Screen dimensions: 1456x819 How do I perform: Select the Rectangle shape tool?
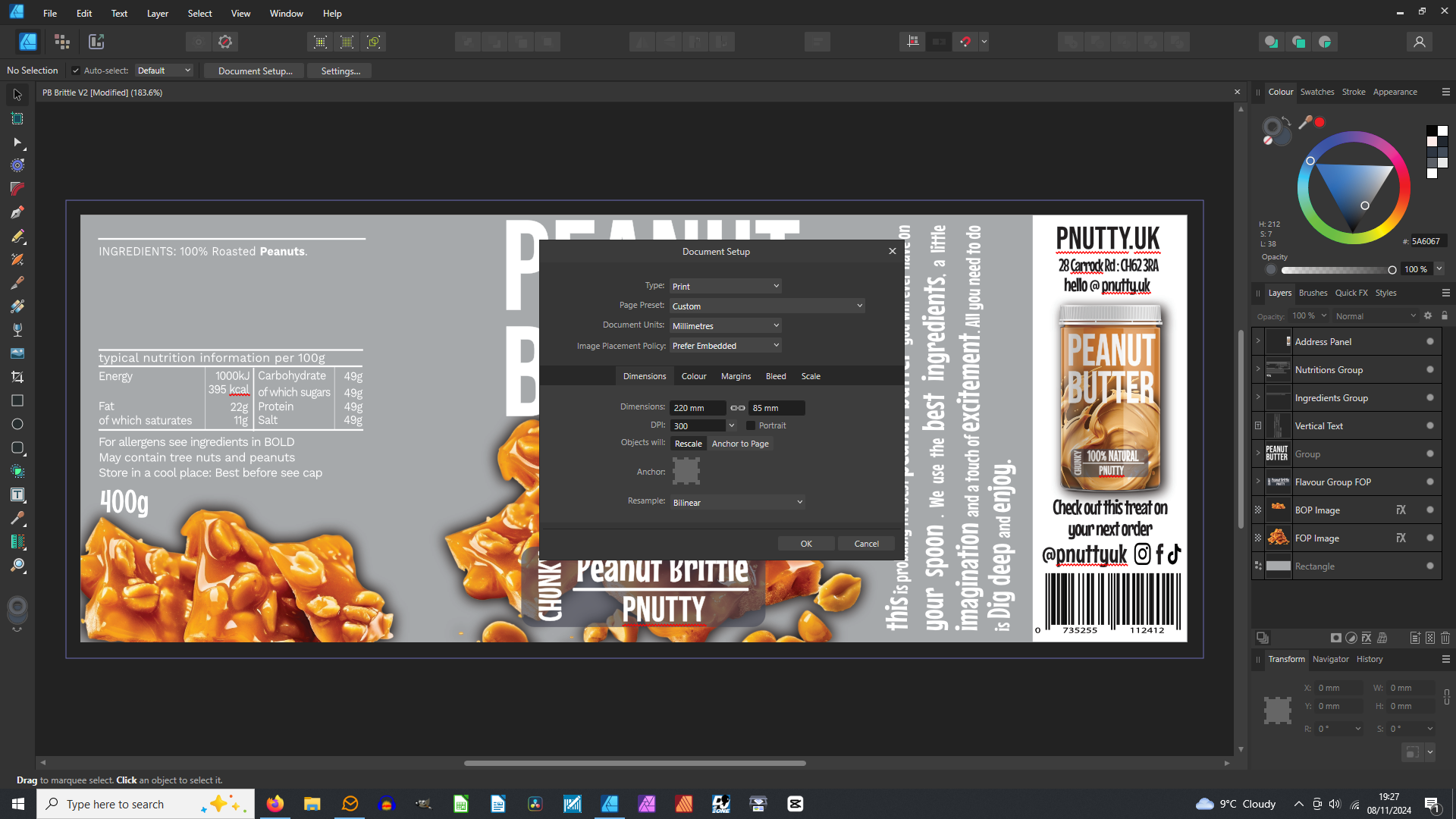(x=17, y=400)
